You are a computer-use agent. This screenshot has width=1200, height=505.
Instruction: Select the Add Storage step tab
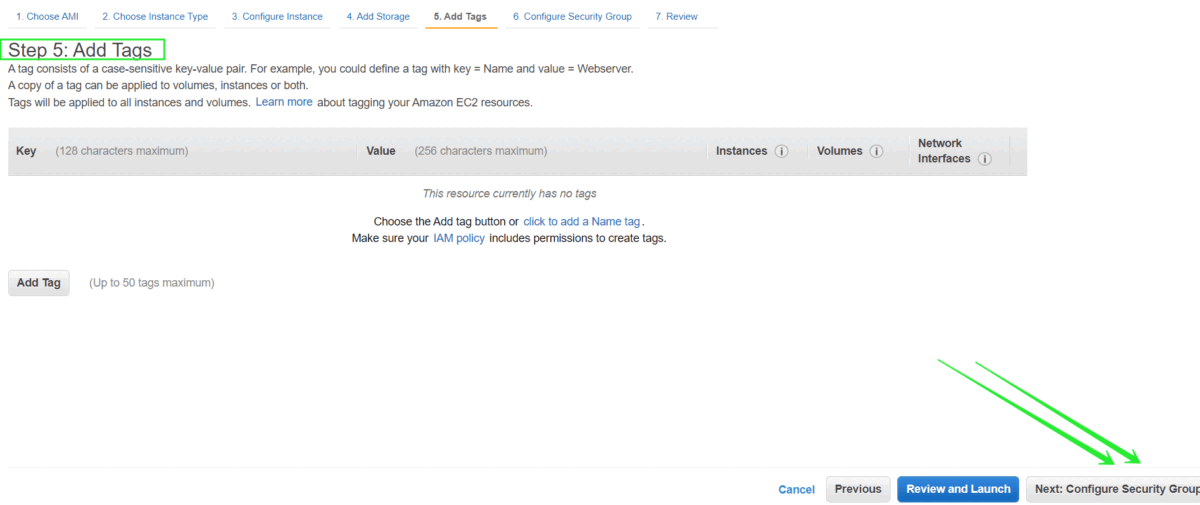(378, 17)
